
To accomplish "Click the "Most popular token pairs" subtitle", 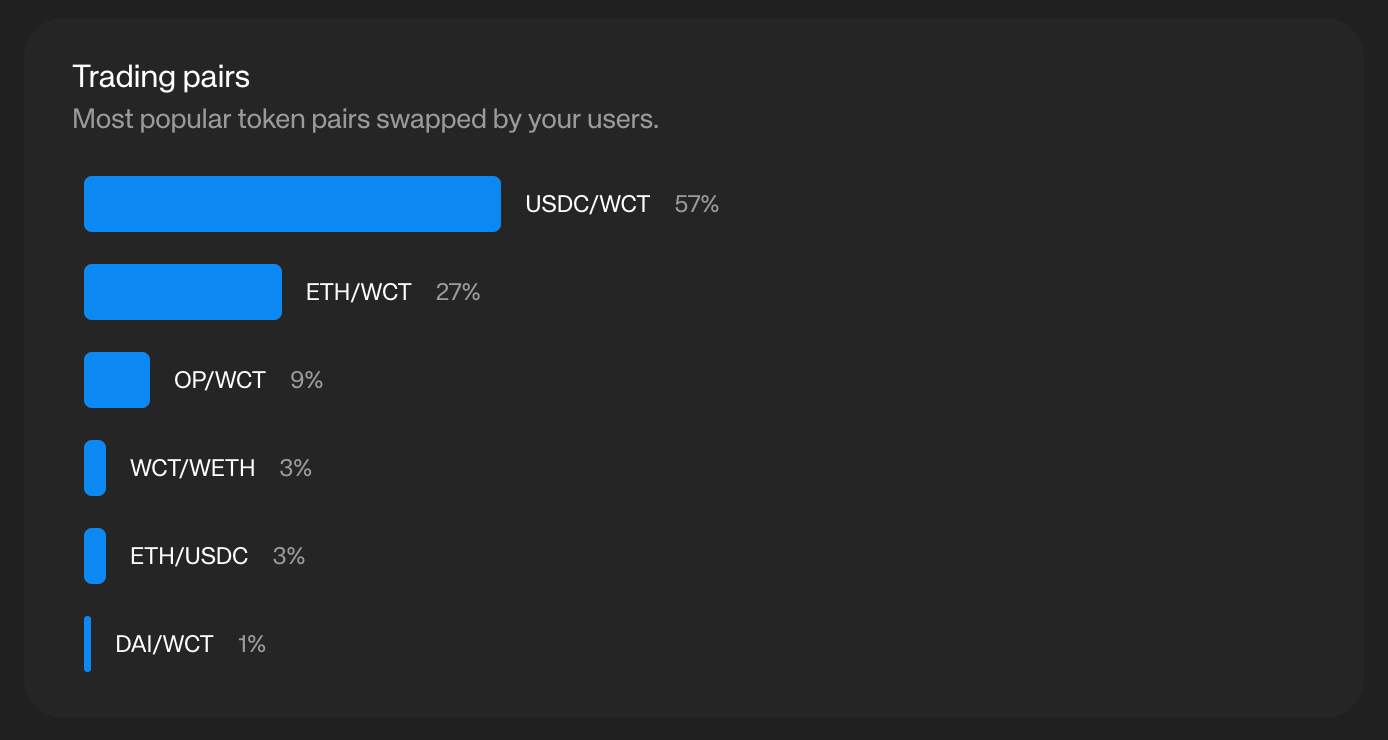I will pyautogui.click(x=366, y=120).
